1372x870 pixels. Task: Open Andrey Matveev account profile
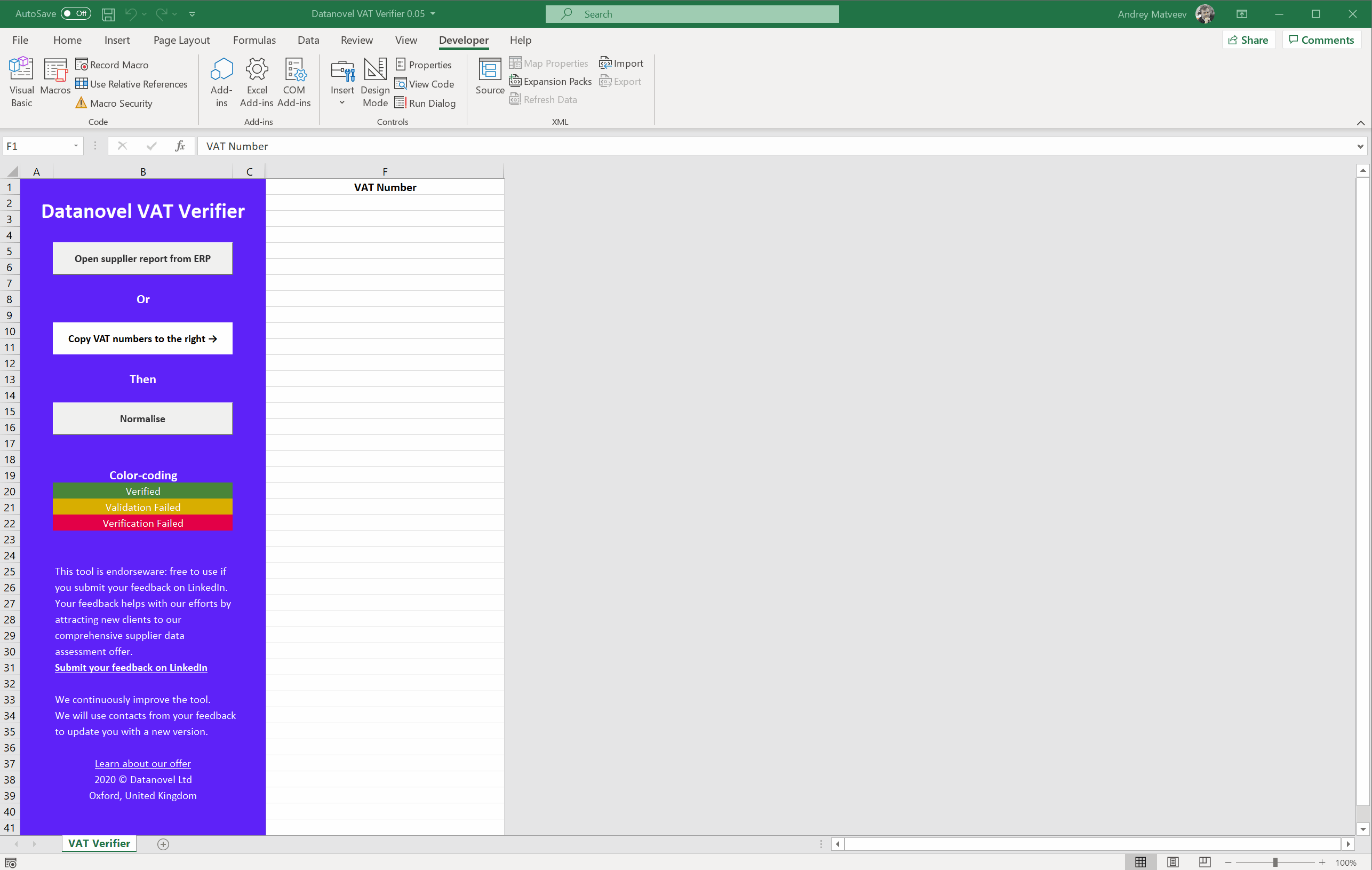coord(1165,14)
